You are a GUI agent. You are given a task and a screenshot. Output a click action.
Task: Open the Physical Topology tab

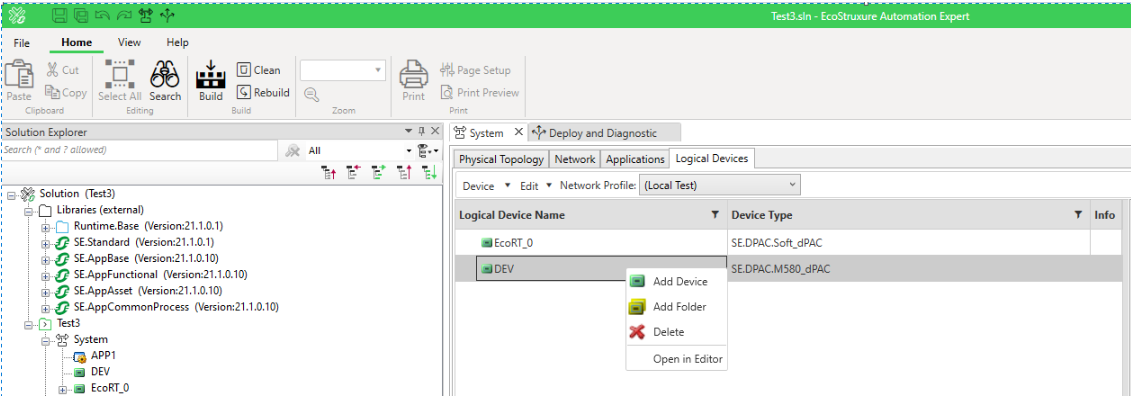pos(501,159)
